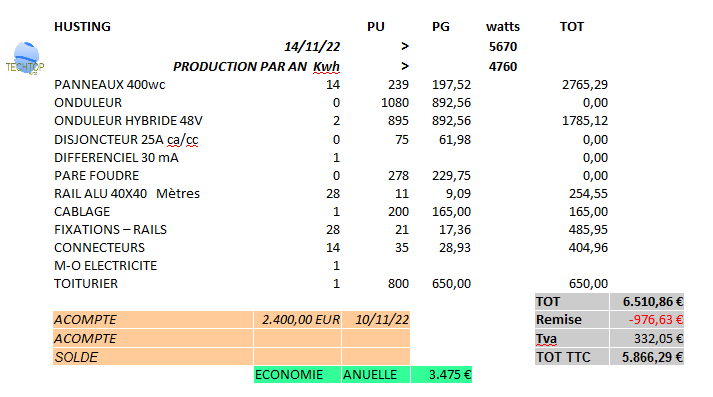Click the CONNECTEURS row label
713x397 pixels.
[x=99, y=247]
